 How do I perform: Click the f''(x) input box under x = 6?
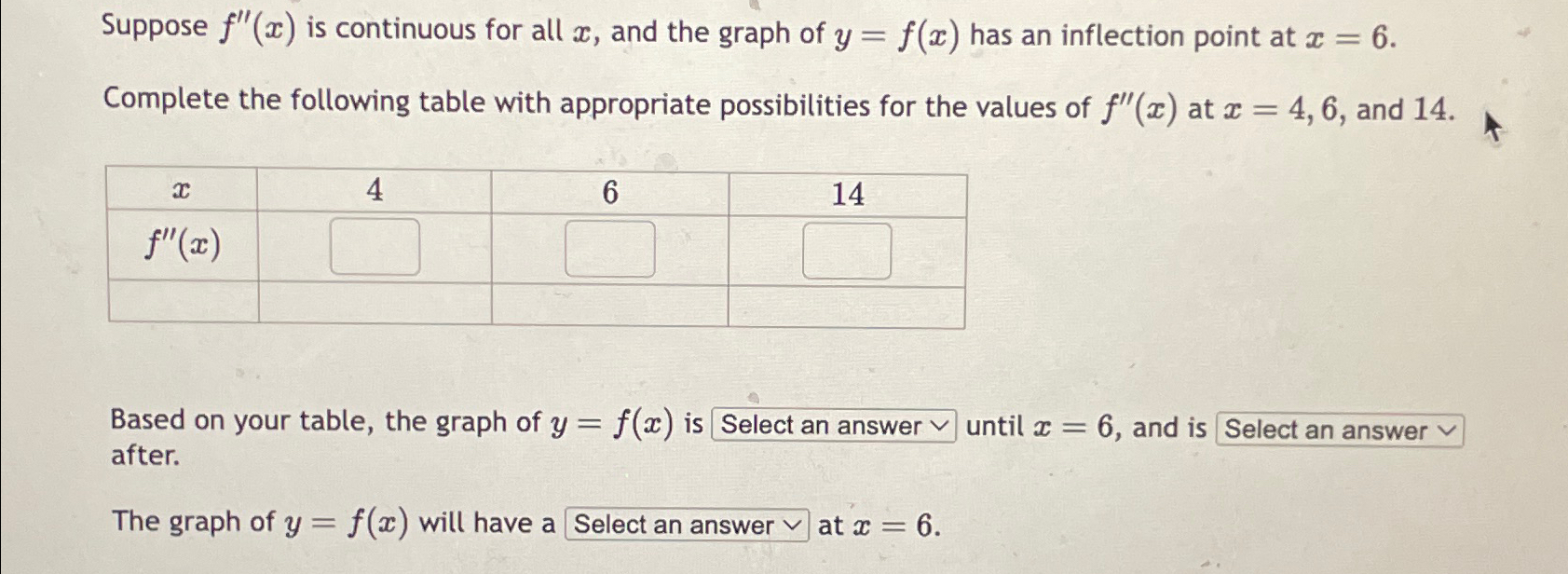(x=611, y=248)
